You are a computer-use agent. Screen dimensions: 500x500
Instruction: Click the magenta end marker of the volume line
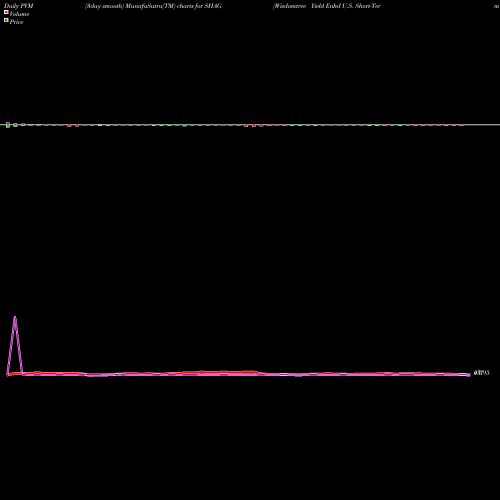point(468,375)
